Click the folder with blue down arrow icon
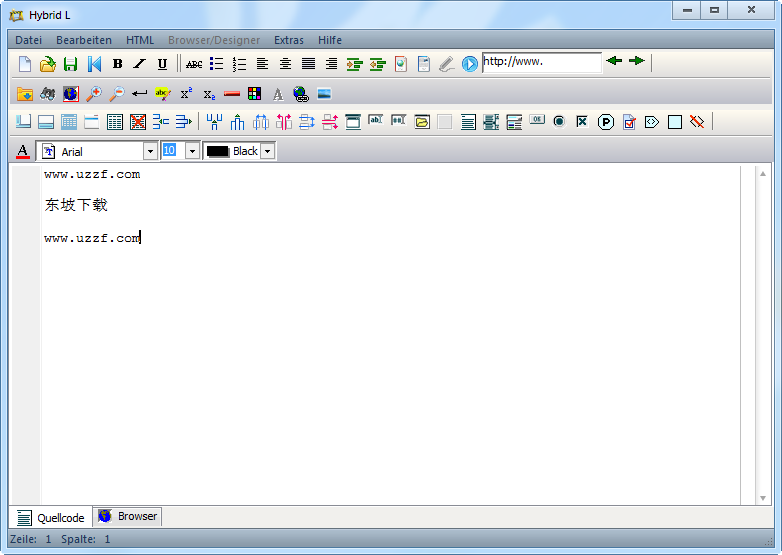Image resolution: width=782 pixels, height=555 pixels. coord(24,93)
